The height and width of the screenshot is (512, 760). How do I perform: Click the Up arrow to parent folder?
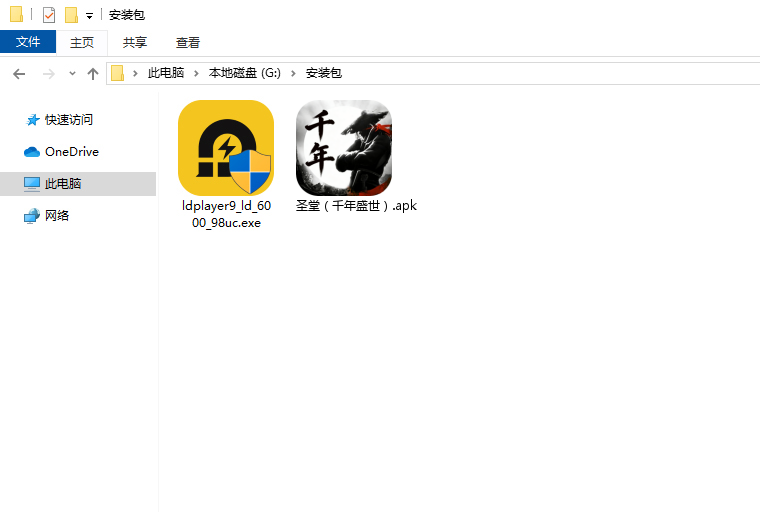[93, 73]
